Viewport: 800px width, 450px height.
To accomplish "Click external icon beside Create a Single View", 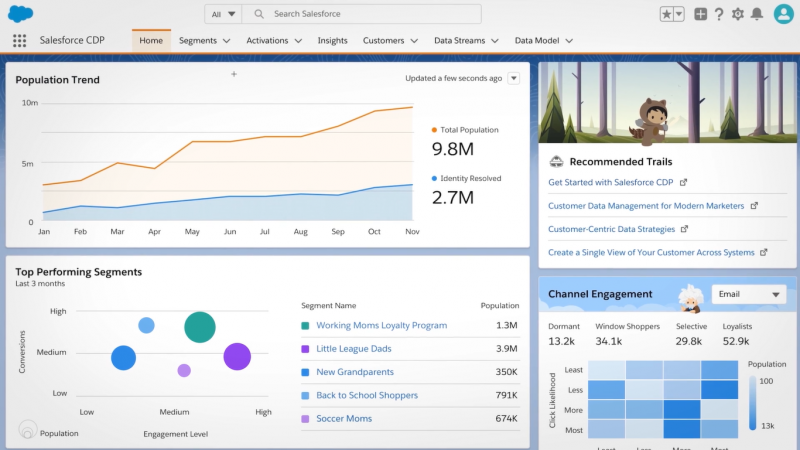I will 764,252.
